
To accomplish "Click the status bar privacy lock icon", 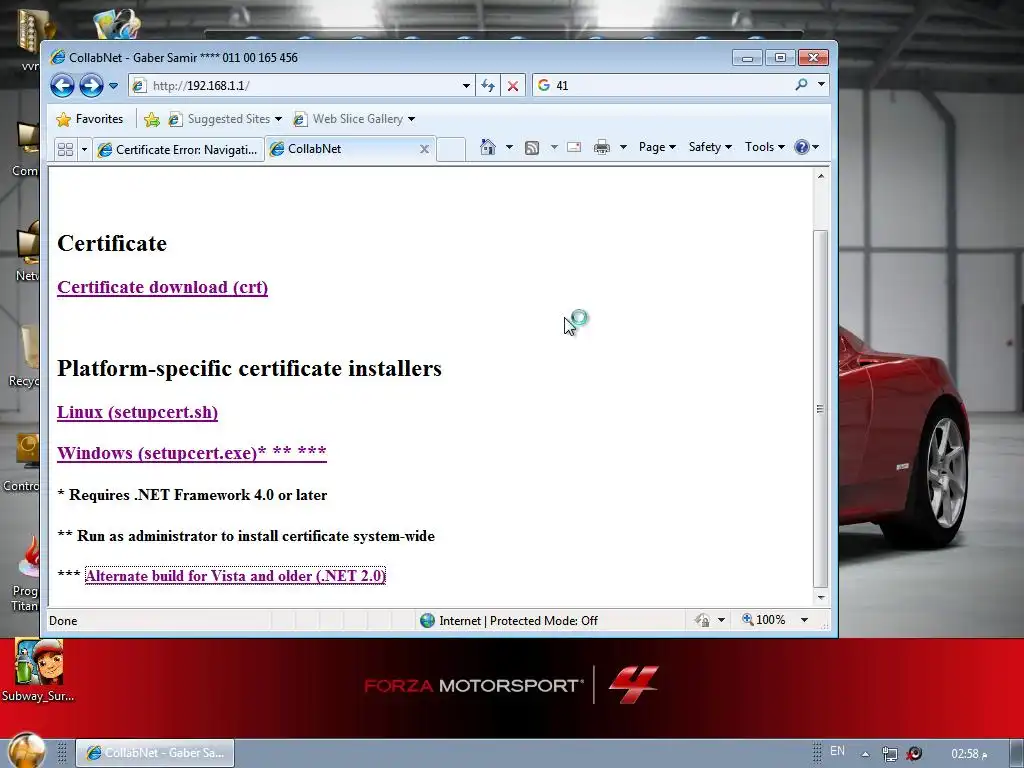I will [x=703, y=620].
